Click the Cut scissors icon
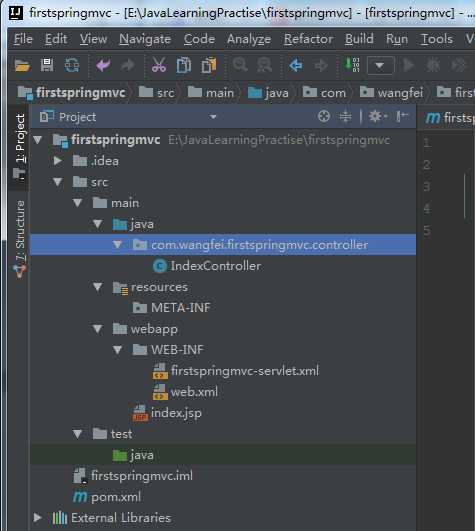This screenshot has width=475, height=531. coord(159,65)
